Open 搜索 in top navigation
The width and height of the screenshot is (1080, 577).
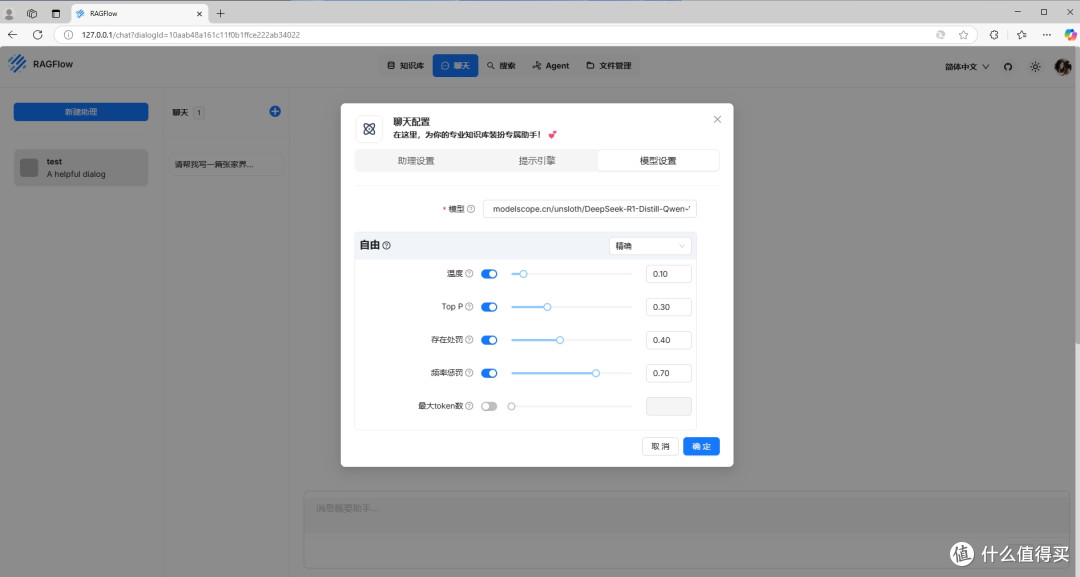(501, 65)
